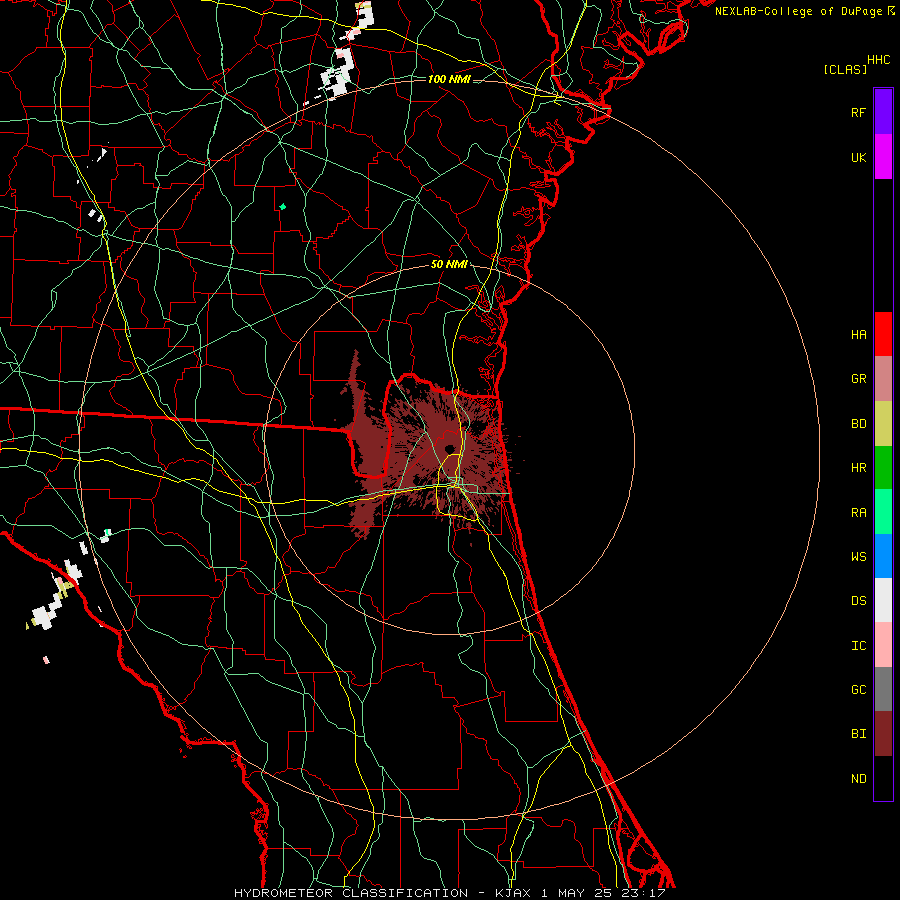Click the HA legend label

(858, 334)
